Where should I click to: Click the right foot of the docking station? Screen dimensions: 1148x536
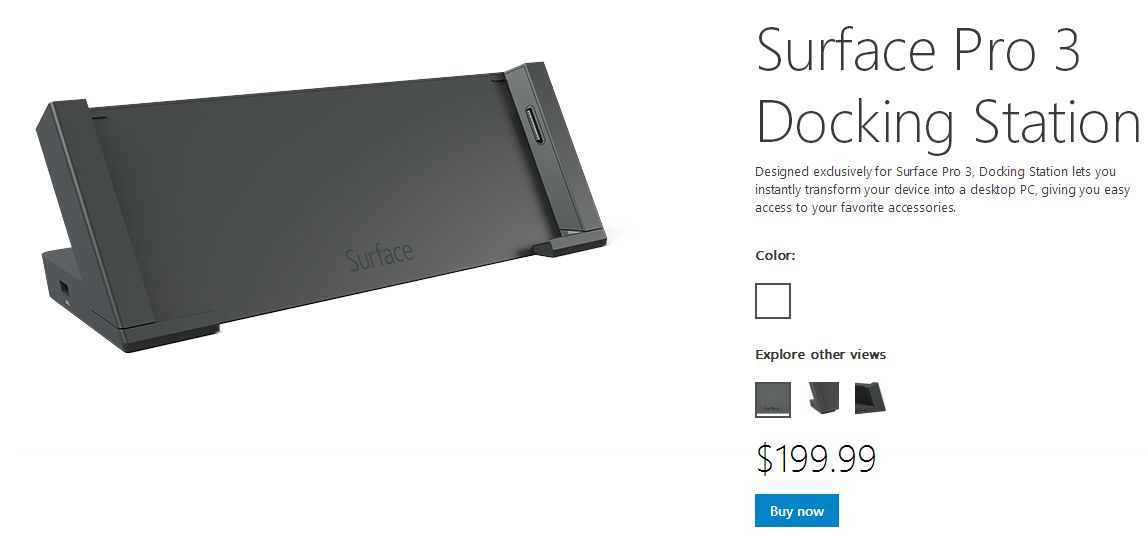569,243
